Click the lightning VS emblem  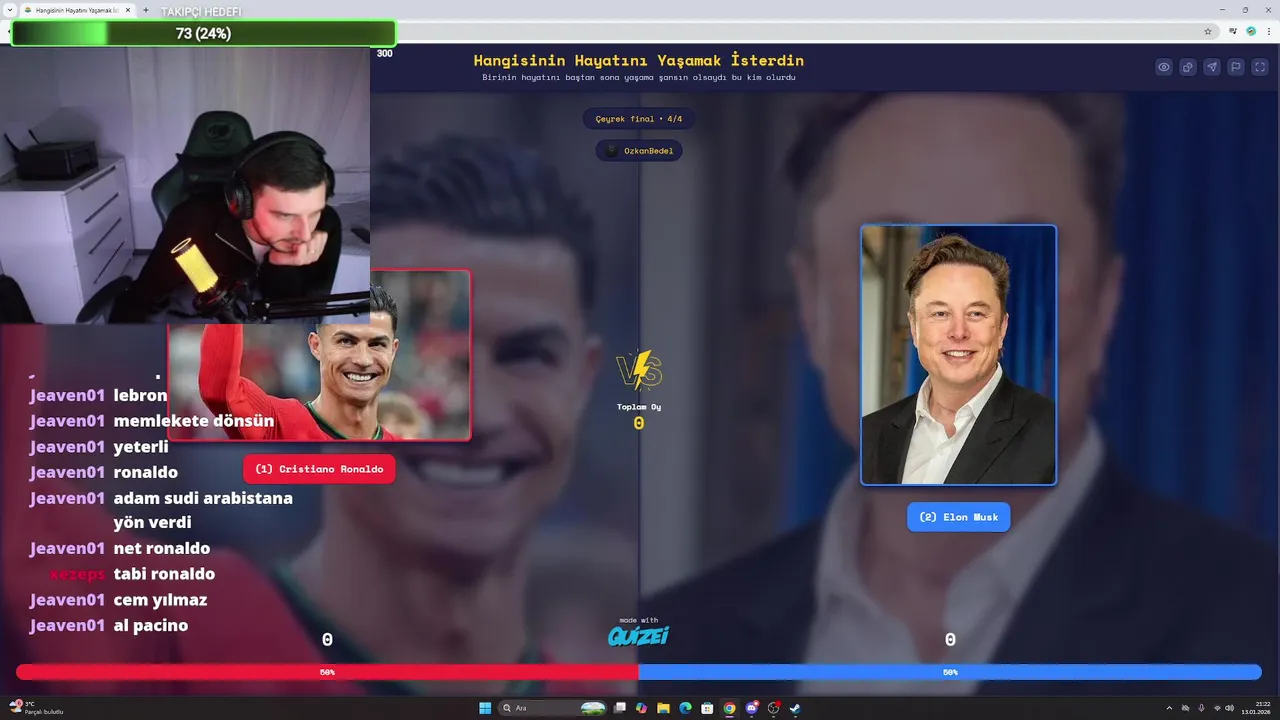pos(639,371)
